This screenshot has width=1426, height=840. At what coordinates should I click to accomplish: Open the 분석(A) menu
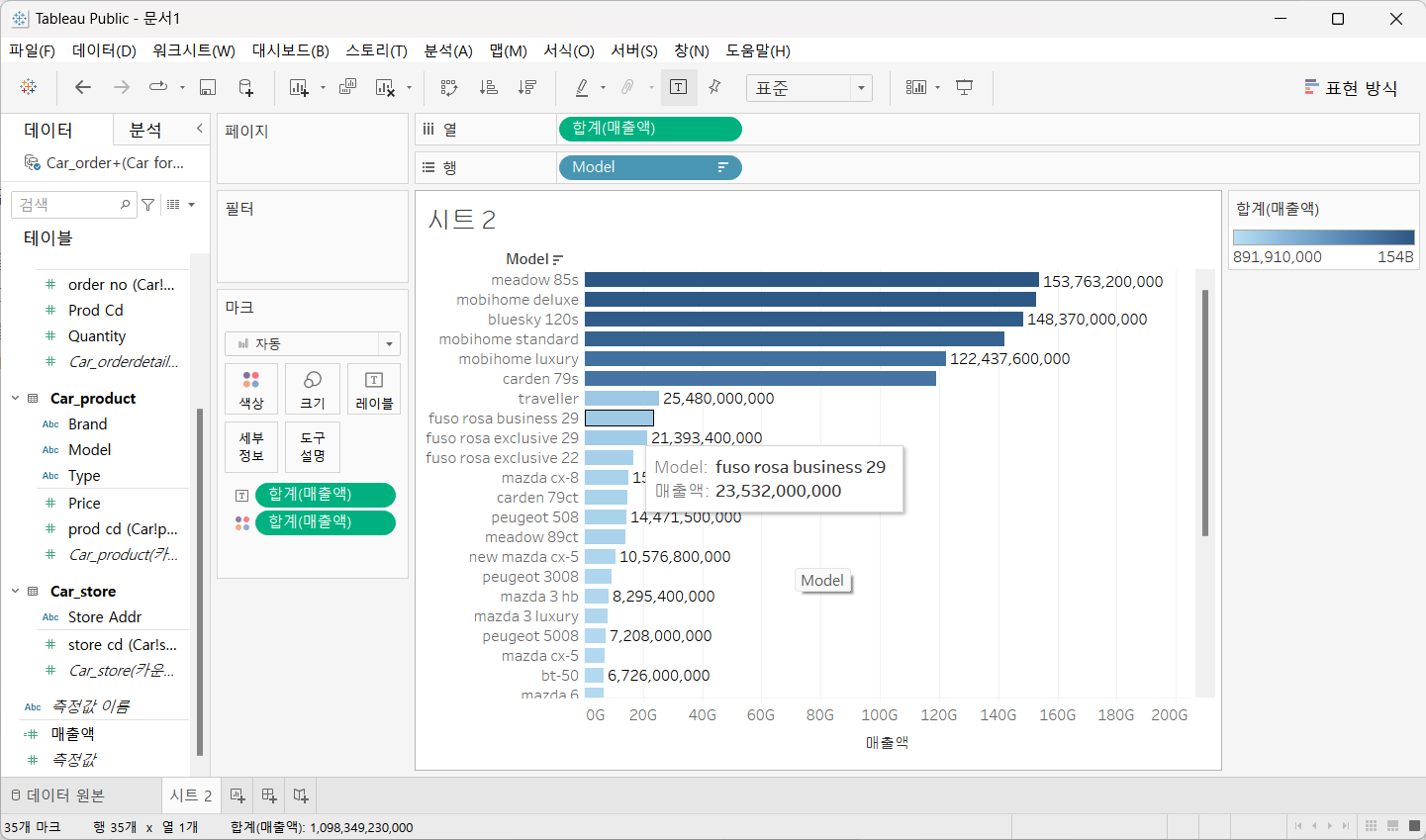tap(448, 50)
